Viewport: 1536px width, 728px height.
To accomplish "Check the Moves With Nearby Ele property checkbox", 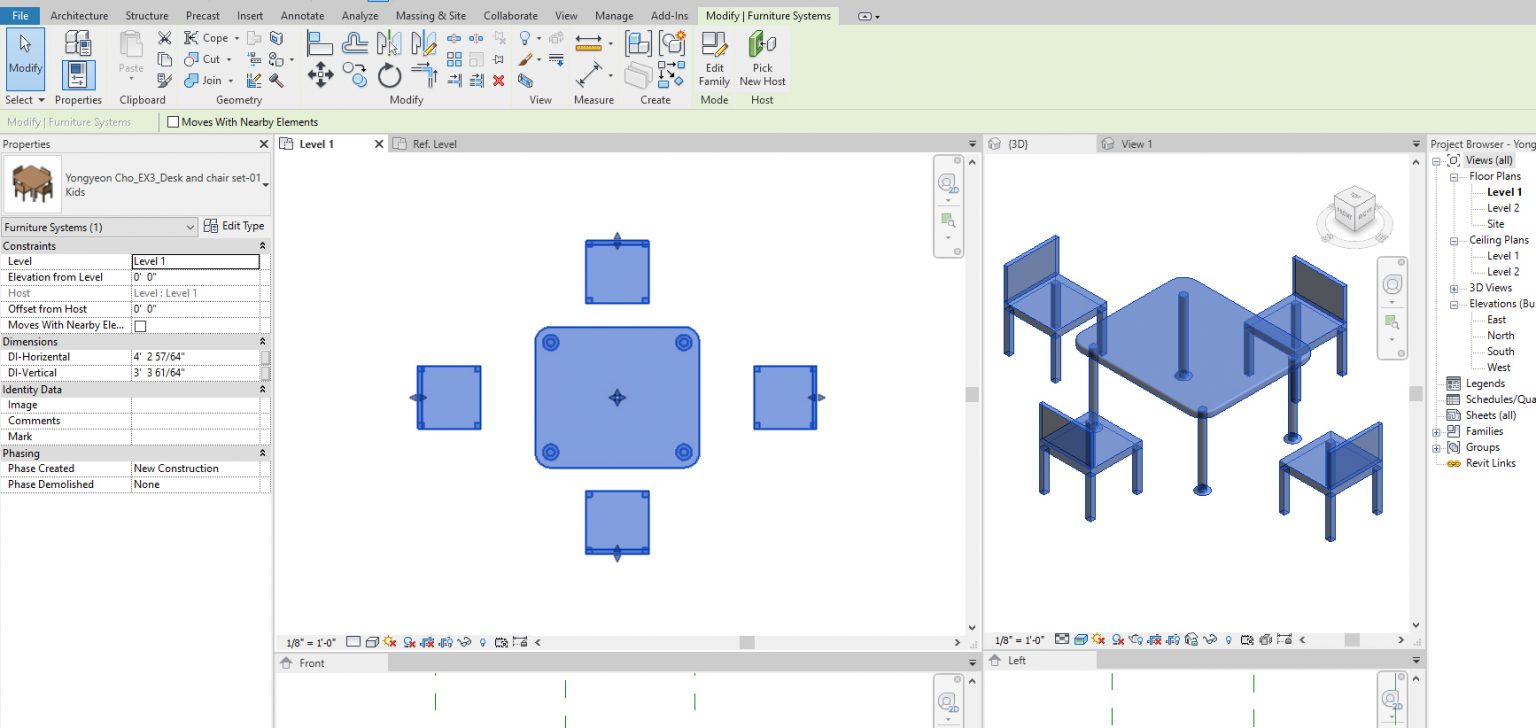I will tap(139, 325).
